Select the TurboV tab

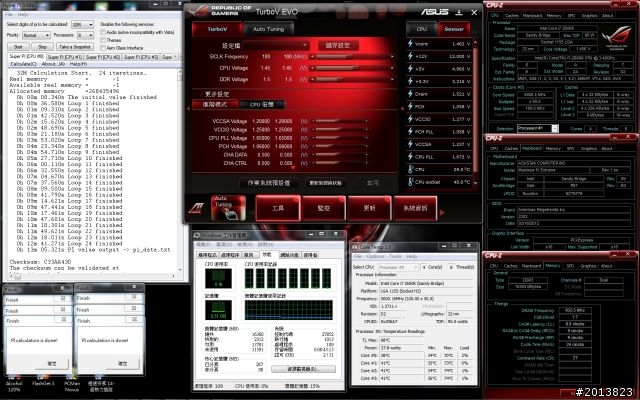tap(217, 29)
